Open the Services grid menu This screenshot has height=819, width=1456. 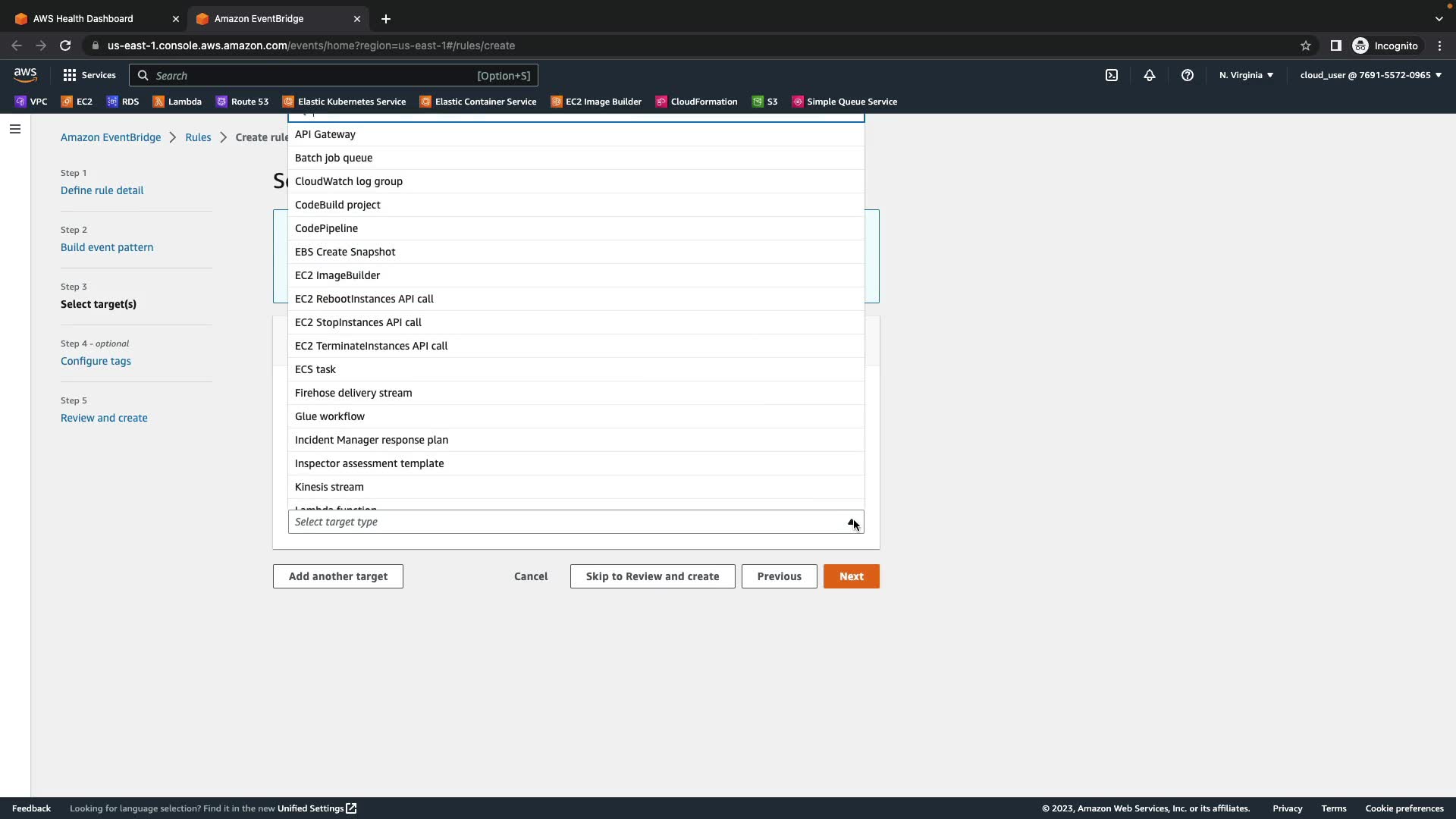(89, 75)
